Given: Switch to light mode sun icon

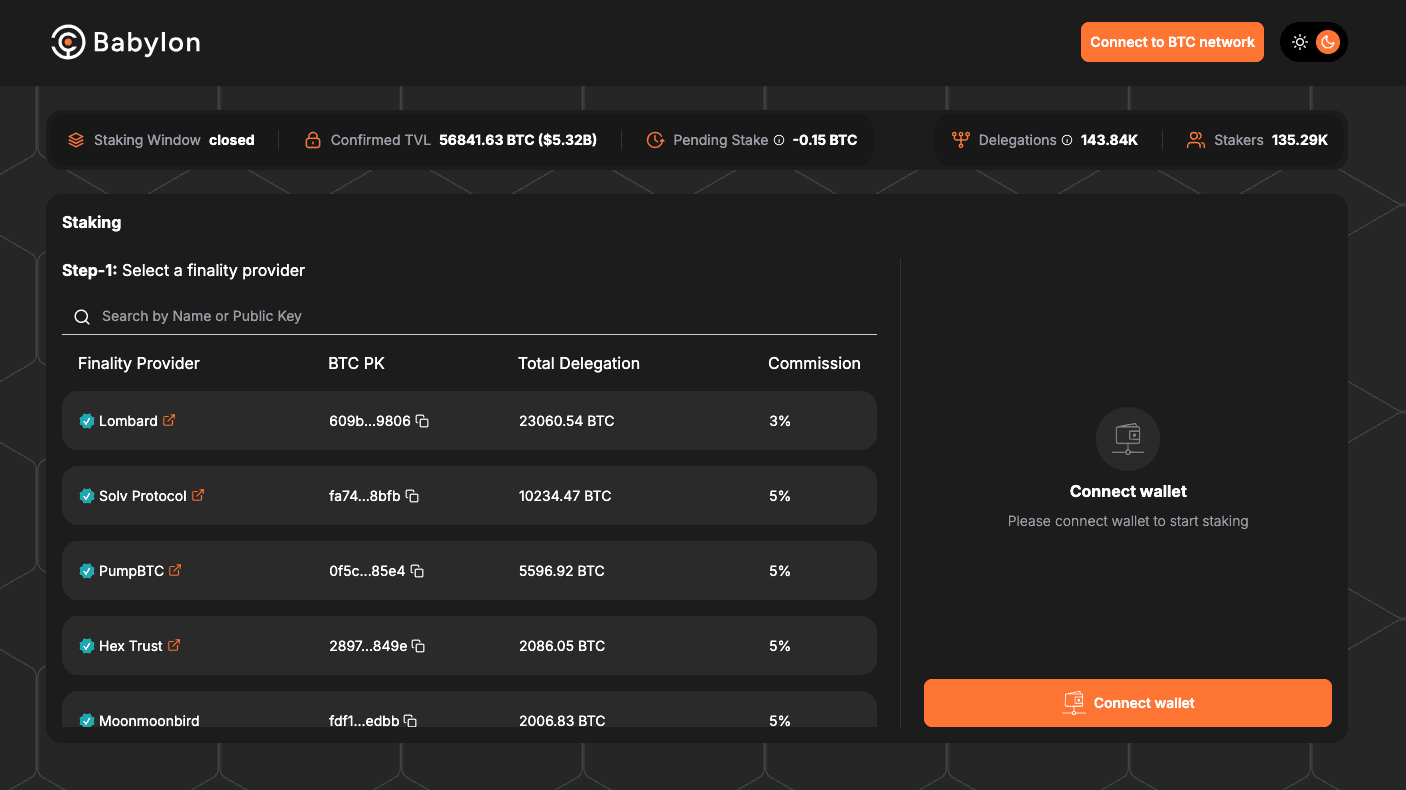Looking at the screenshot, I should pos(1299,42).
